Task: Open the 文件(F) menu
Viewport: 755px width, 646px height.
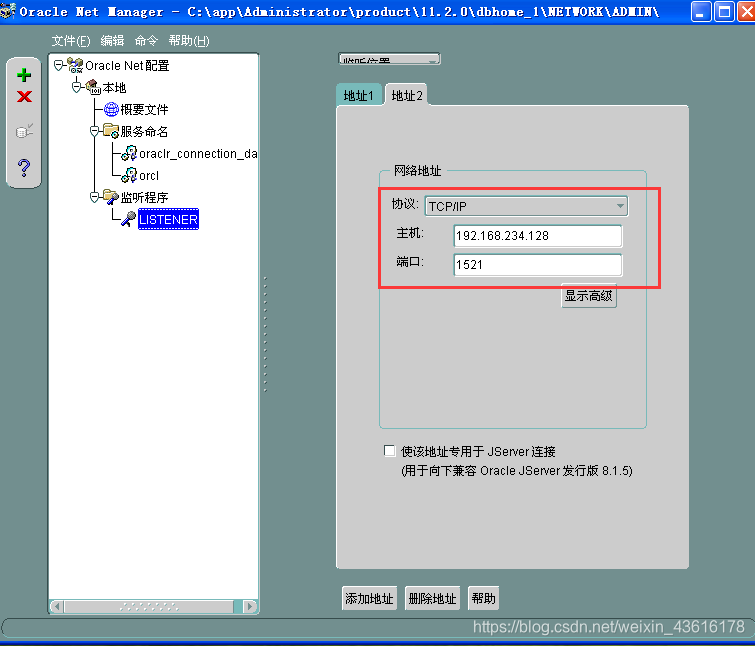Action: [x=71, y=41]
